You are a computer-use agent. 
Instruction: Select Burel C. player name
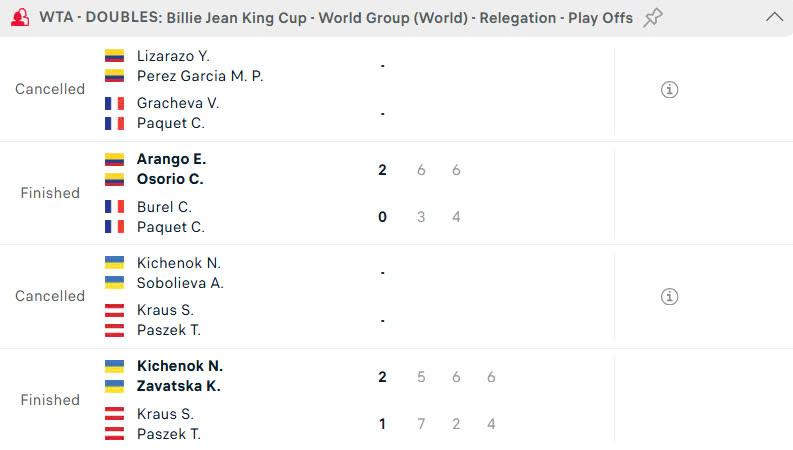164,207
